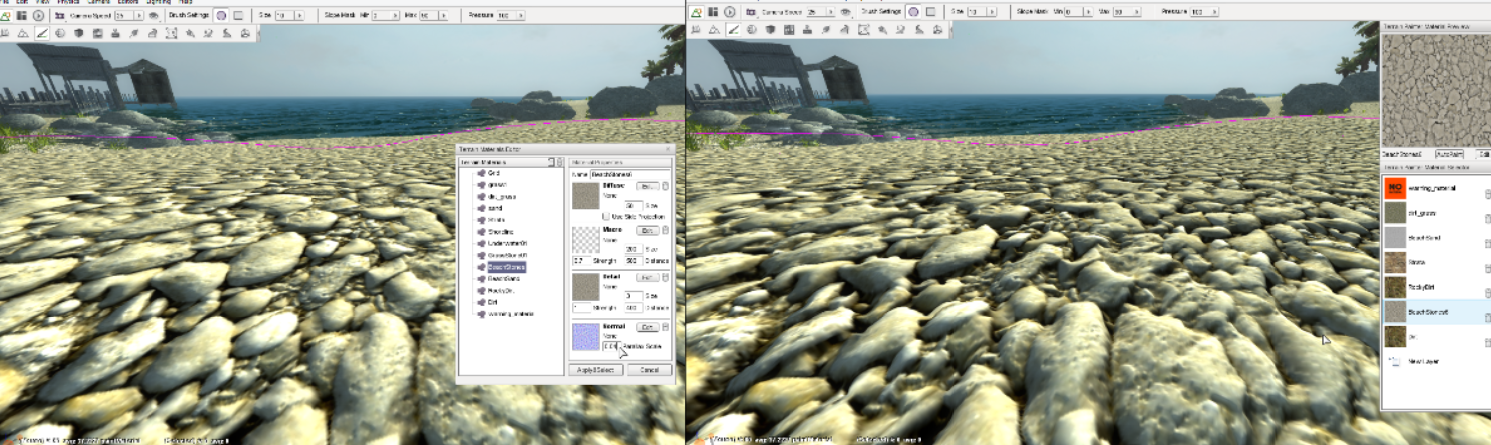
Task: Click the new terrain material icon in dialog
Action: point(550,162)
